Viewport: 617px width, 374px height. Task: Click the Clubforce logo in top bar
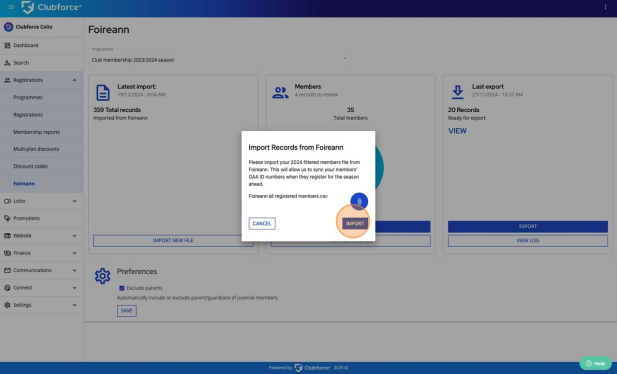click(x=52, y=7)
